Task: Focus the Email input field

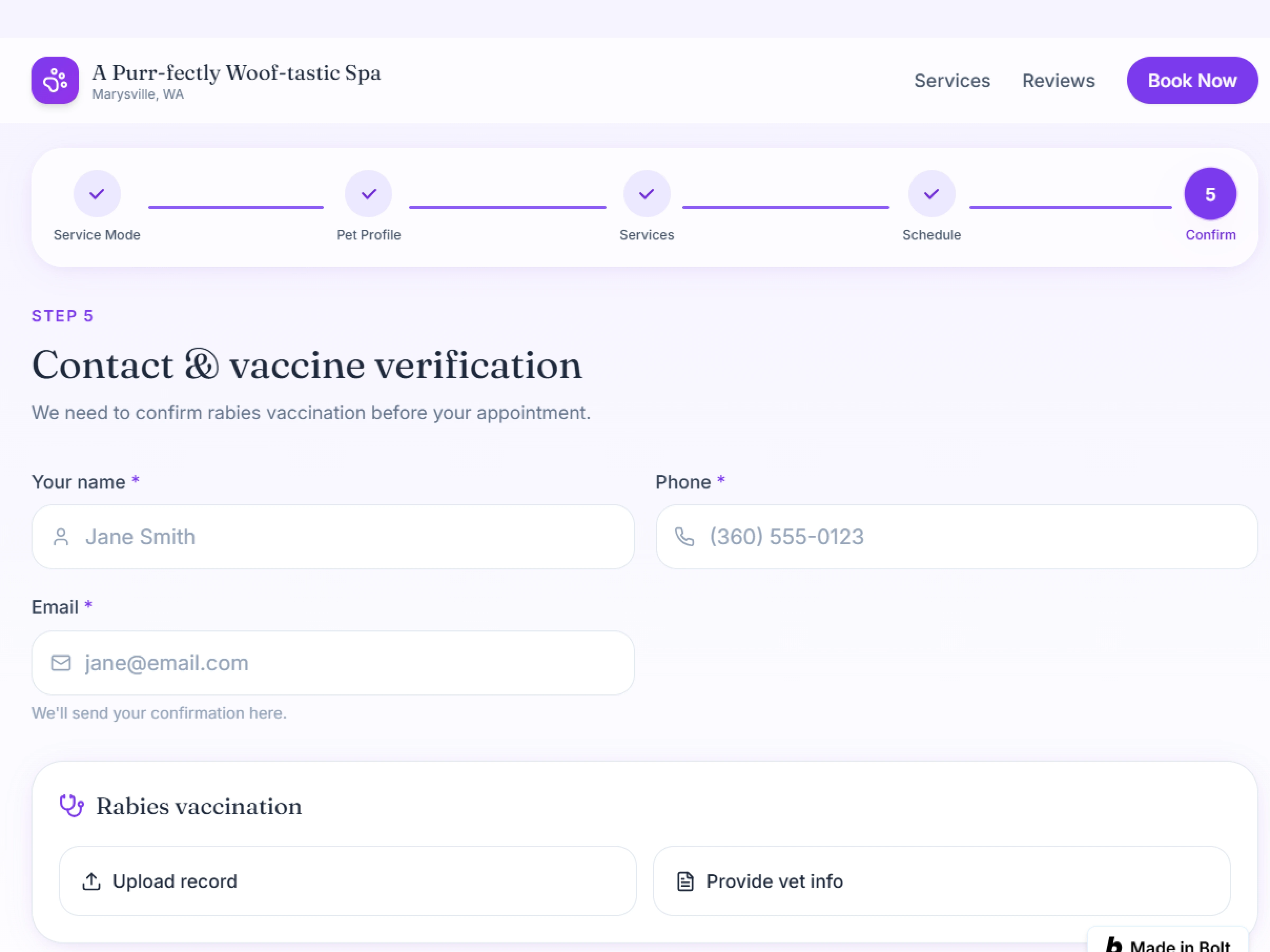Action: click(x=333, y=663)
